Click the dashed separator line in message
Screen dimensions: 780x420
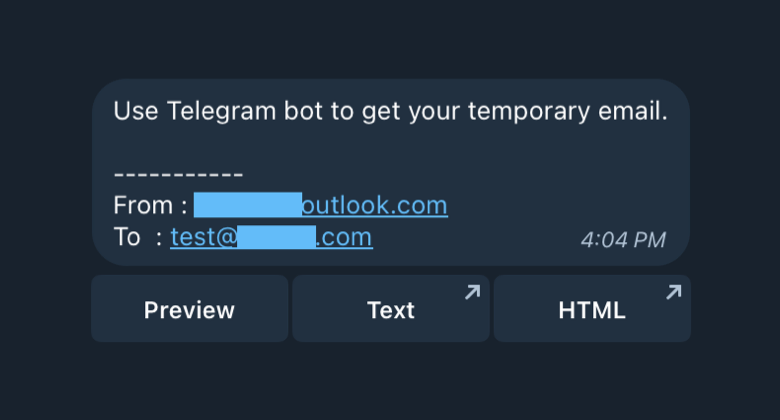tap(178, 175)
